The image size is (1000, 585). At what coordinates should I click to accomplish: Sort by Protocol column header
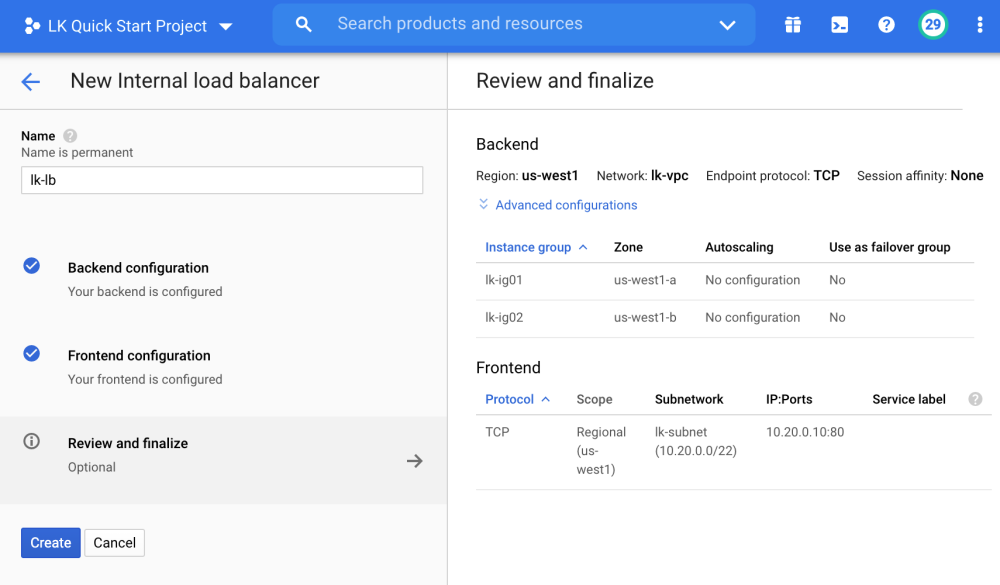tap(510, 399)
